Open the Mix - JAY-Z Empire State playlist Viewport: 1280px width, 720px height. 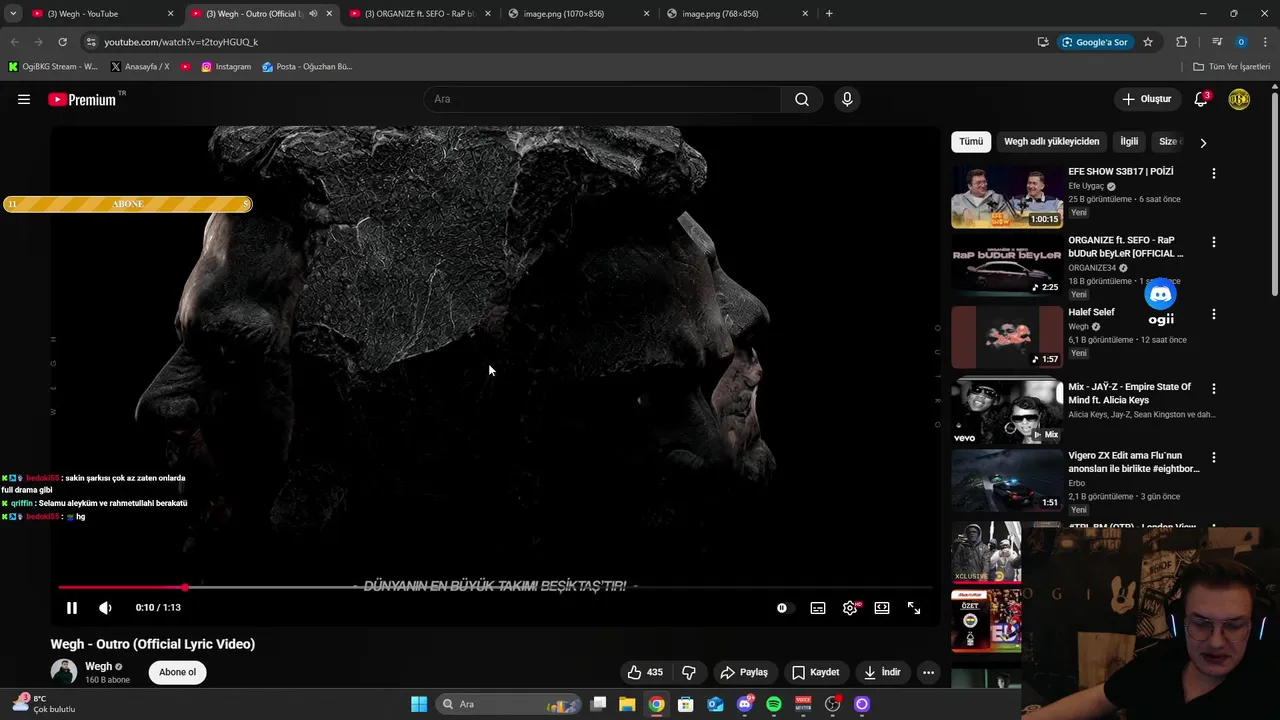1006,411
